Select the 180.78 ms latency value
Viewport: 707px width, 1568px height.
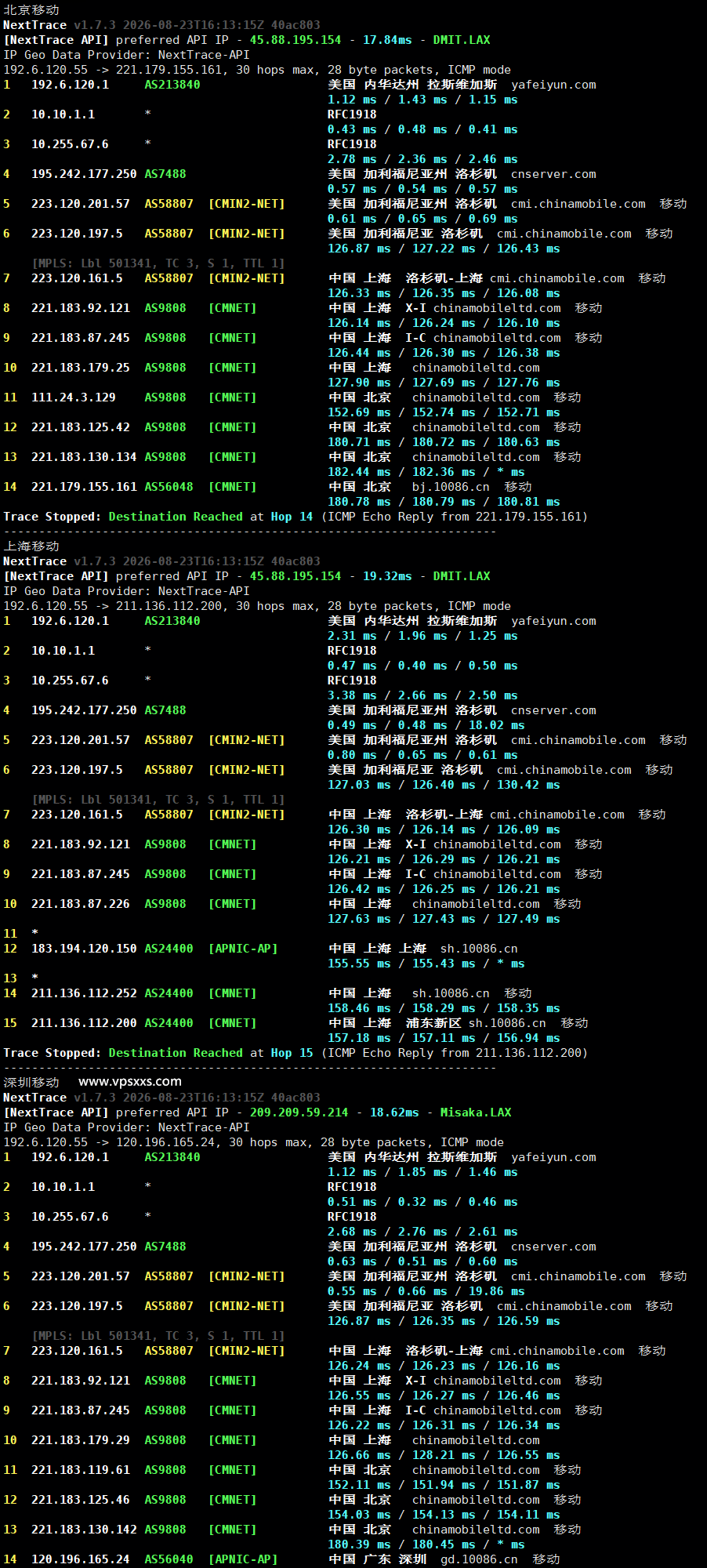pyautogui.click(x=359, y=502)
